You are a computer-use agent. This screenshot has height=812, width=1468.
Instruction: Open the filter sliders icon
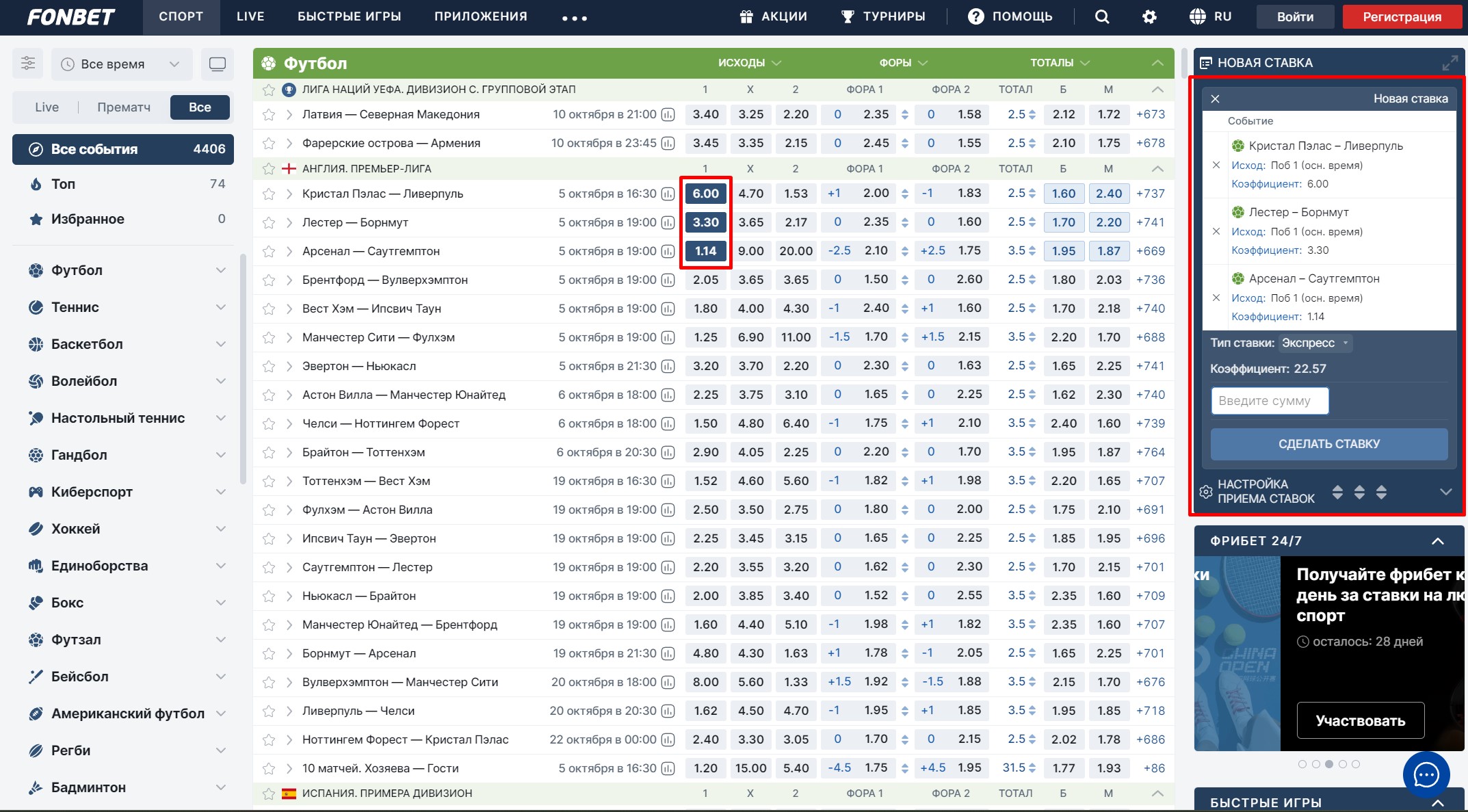pos(28,64)
